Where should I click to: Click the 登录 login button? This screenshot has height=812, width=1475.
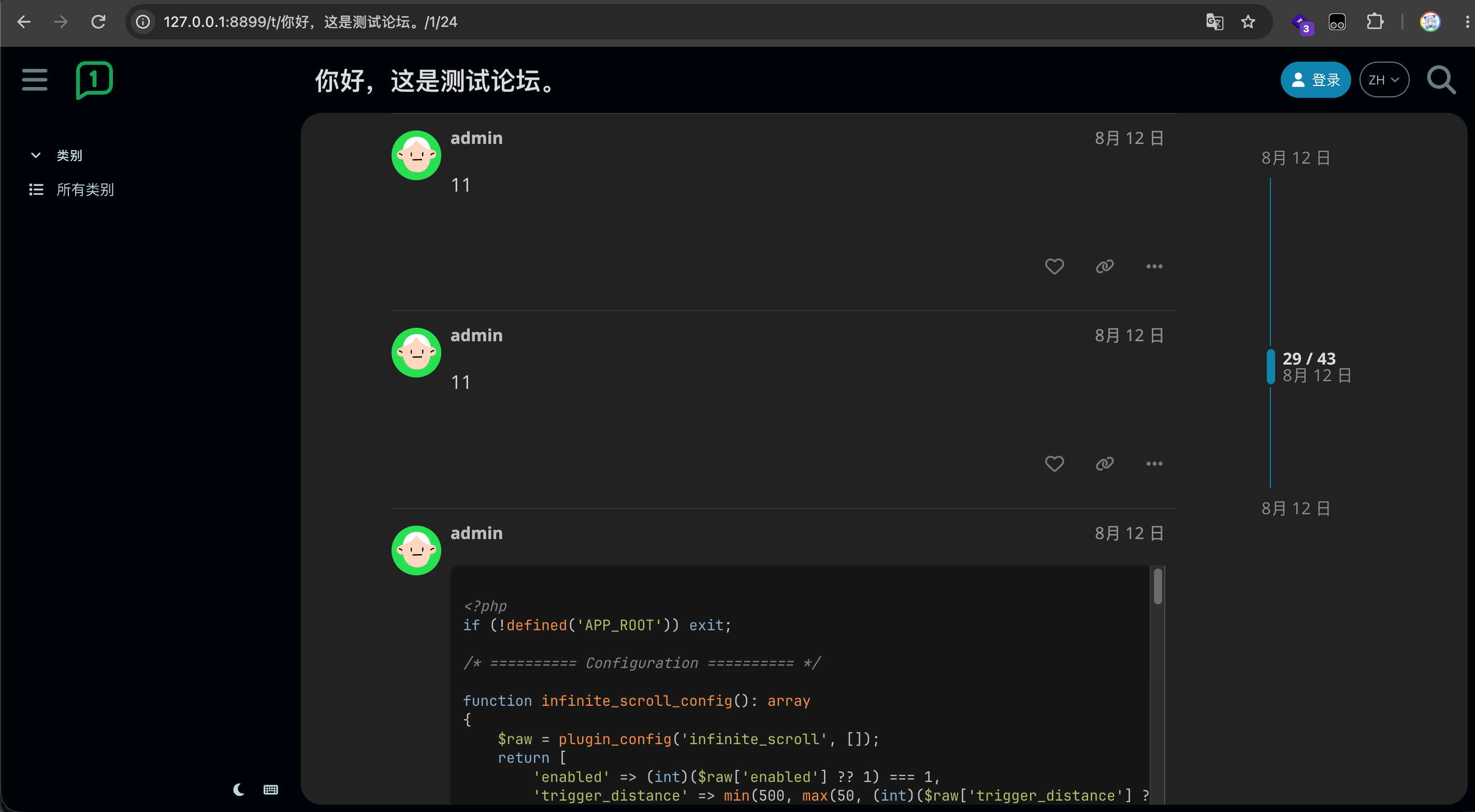point(1315,80)
